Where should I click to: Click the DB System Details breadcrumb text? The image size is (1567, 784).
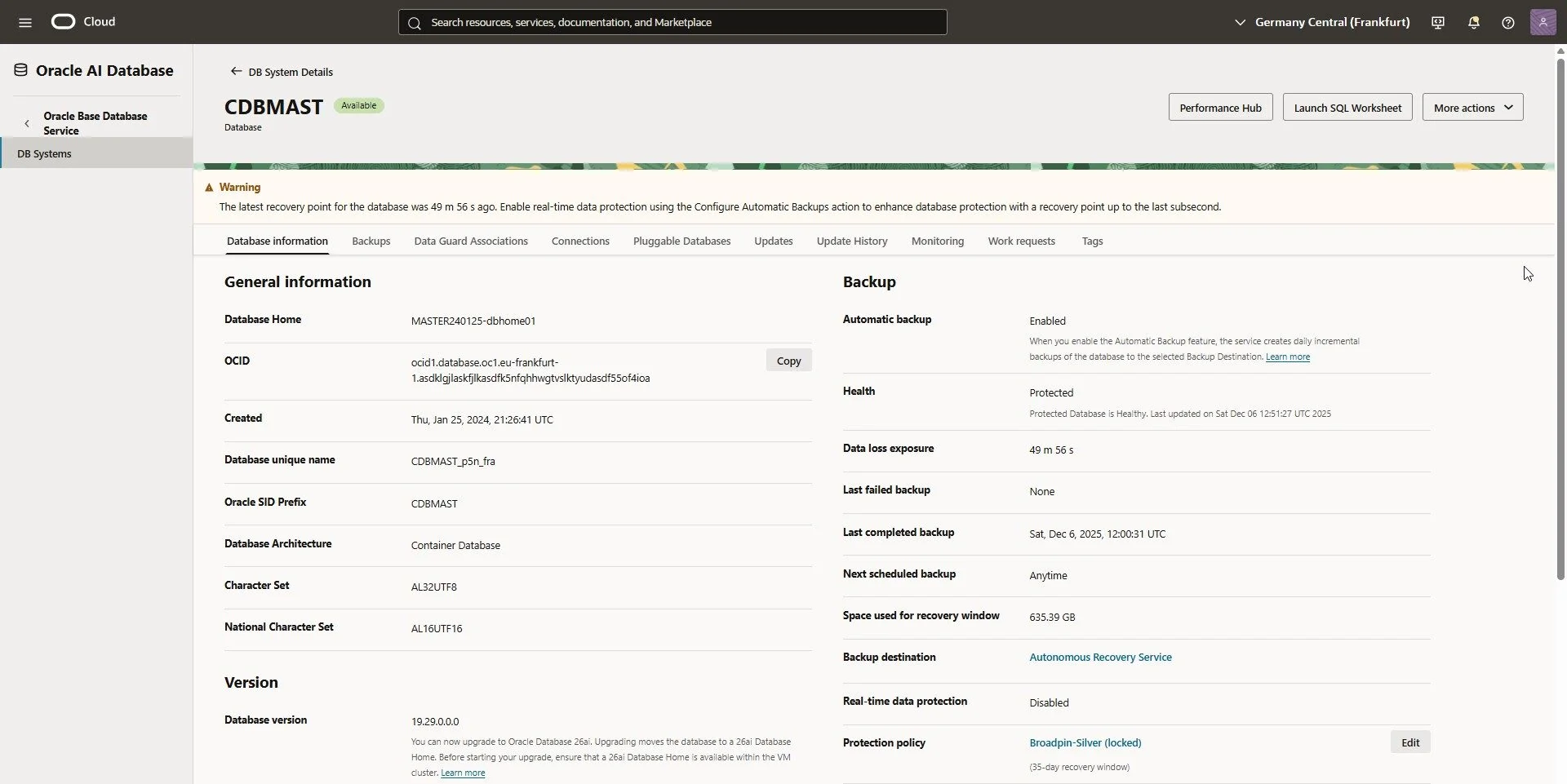tap(291, 72)
